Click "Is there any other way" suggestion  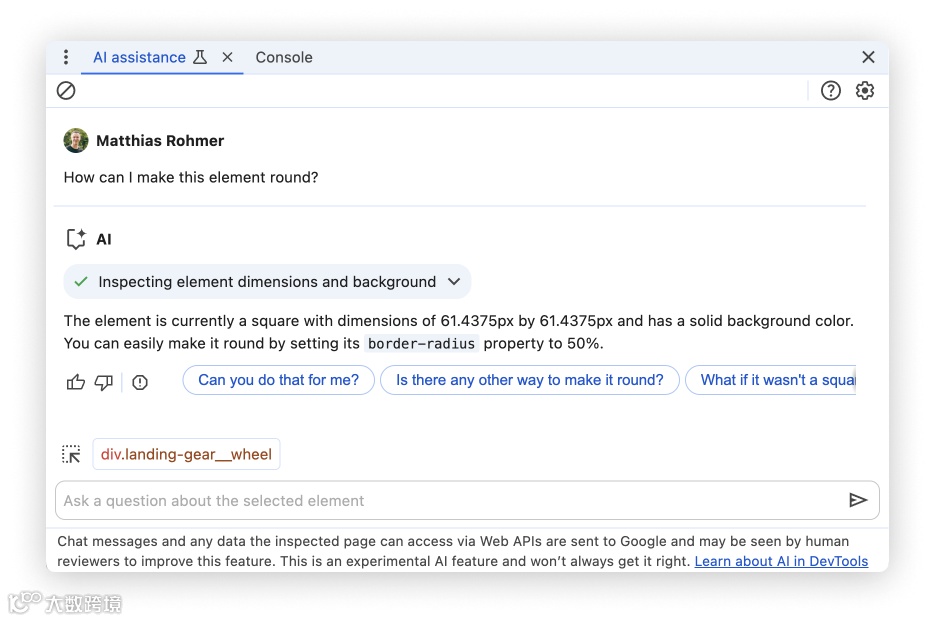click(x=530, y=380)
